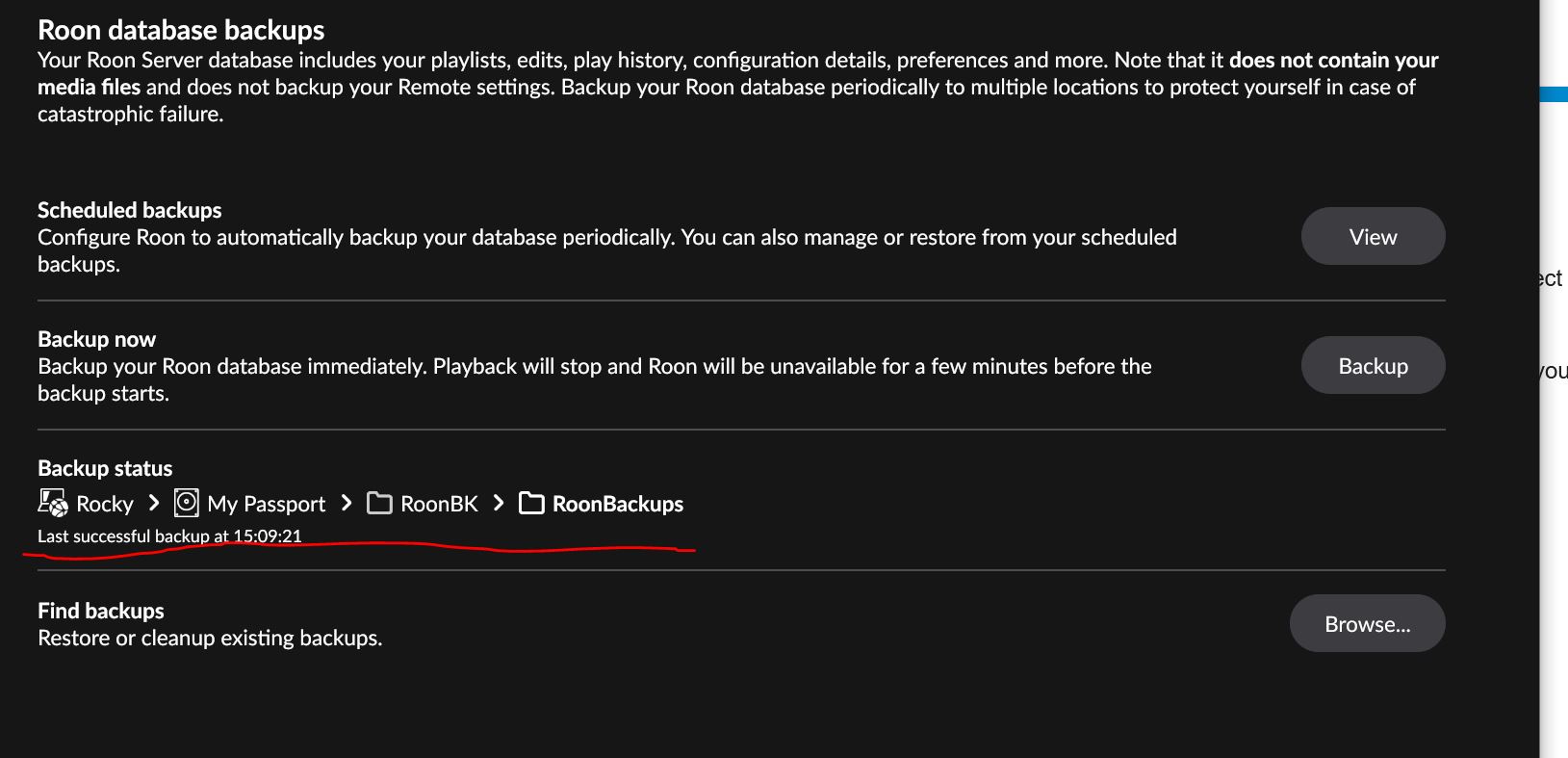Image resolution: width=1568 pixels, height=758 pixels.
Task: Click the Roon database backups title
Action: click(181, 30)
